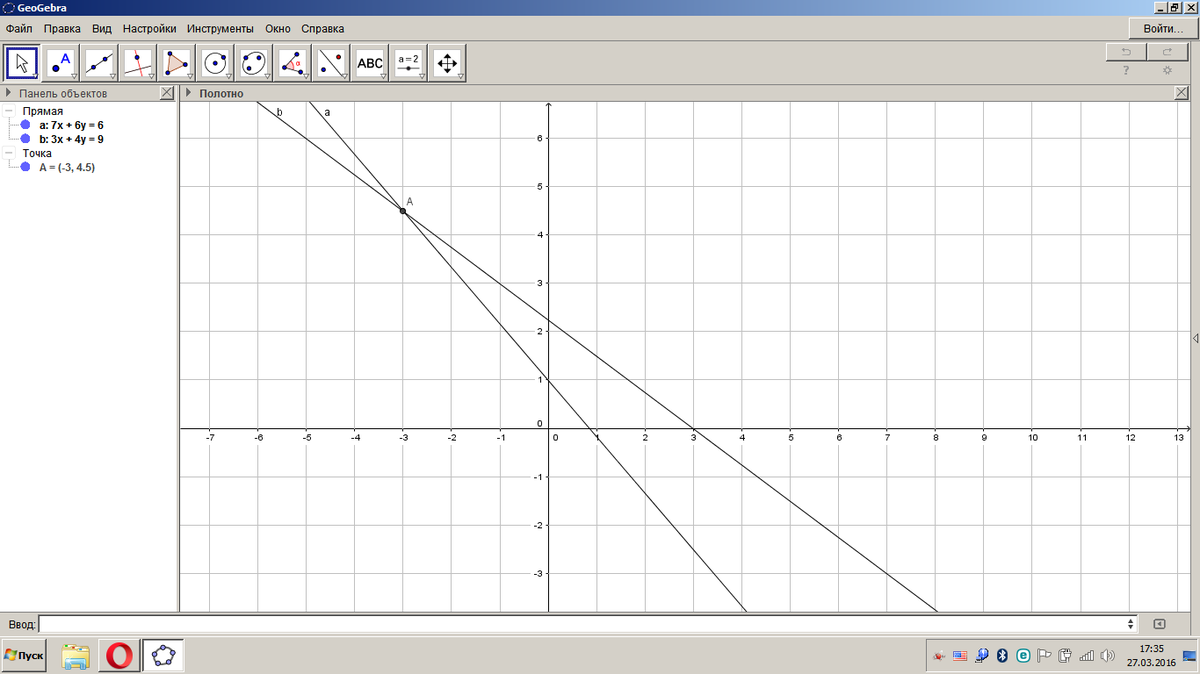Select the Polygon tool
Screen dimensions: 1200x674
click(x=177, y=63)
